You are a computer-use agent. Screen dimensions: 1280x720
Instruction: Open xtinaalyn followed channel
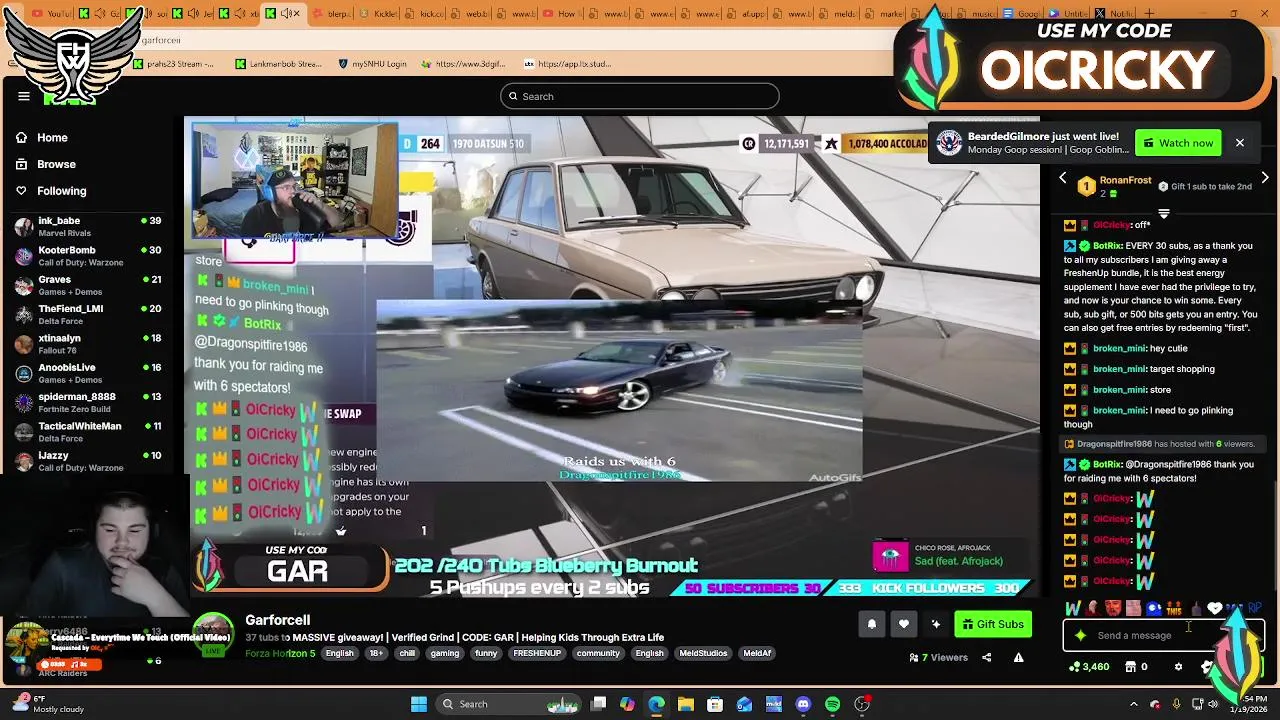point(88,344)
